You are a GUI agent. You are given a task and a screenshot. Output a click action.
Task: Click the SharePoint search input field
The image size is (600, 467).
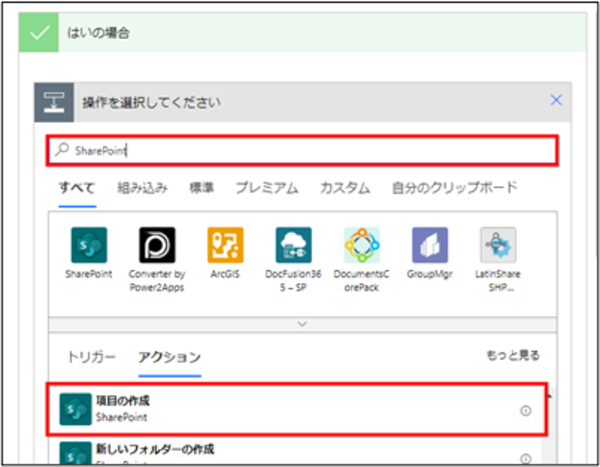[302, 150]
